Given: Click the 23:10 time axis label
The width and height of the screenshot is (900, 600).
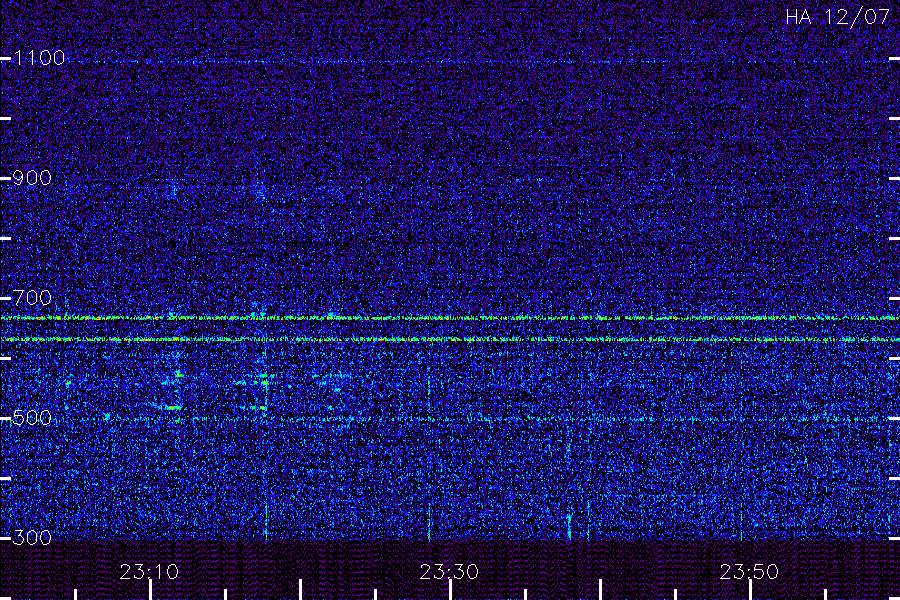Looking at the screenshot, I should pyautogui.click(x=149, y=572).
